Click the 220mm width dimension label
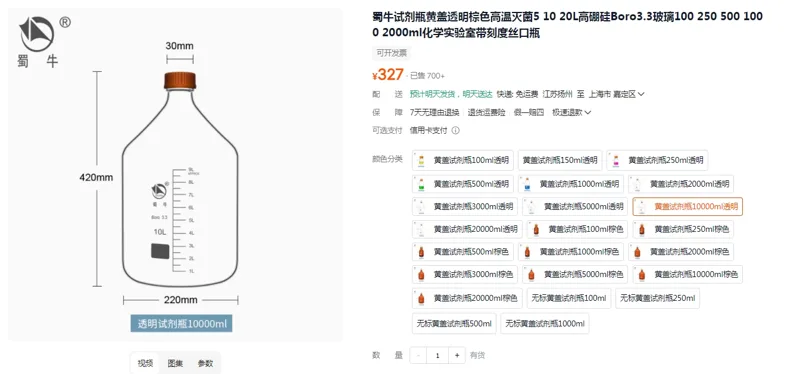Image resolution: width=800 pixels, height=374 pixels. click(181, 300)
